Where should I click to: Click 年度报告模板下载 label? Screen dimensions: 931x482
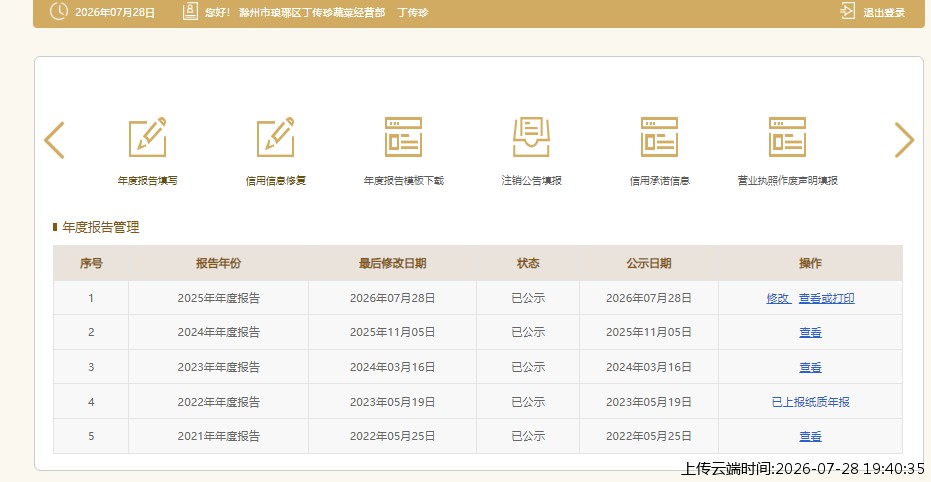[404, 181]
